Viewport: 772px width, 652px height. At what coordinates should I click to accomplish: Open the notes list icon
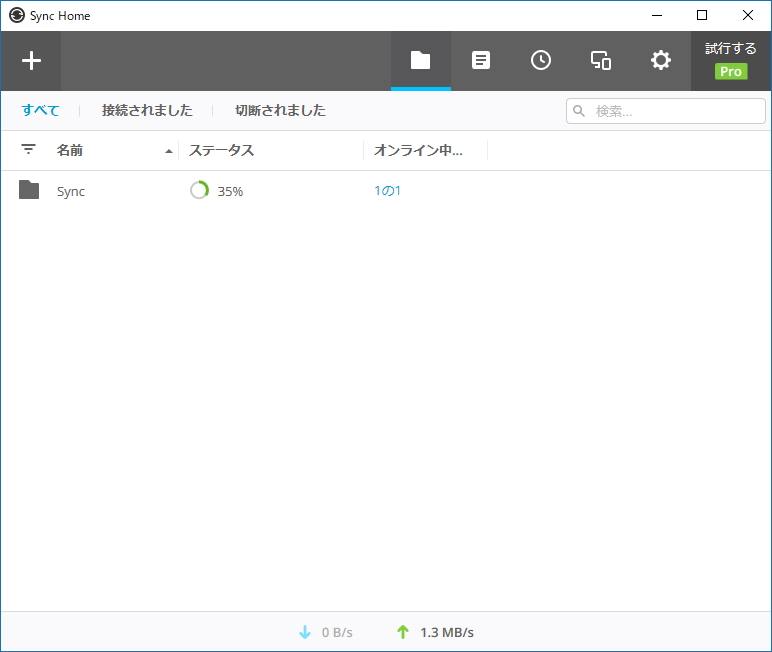tap(481, 61)
